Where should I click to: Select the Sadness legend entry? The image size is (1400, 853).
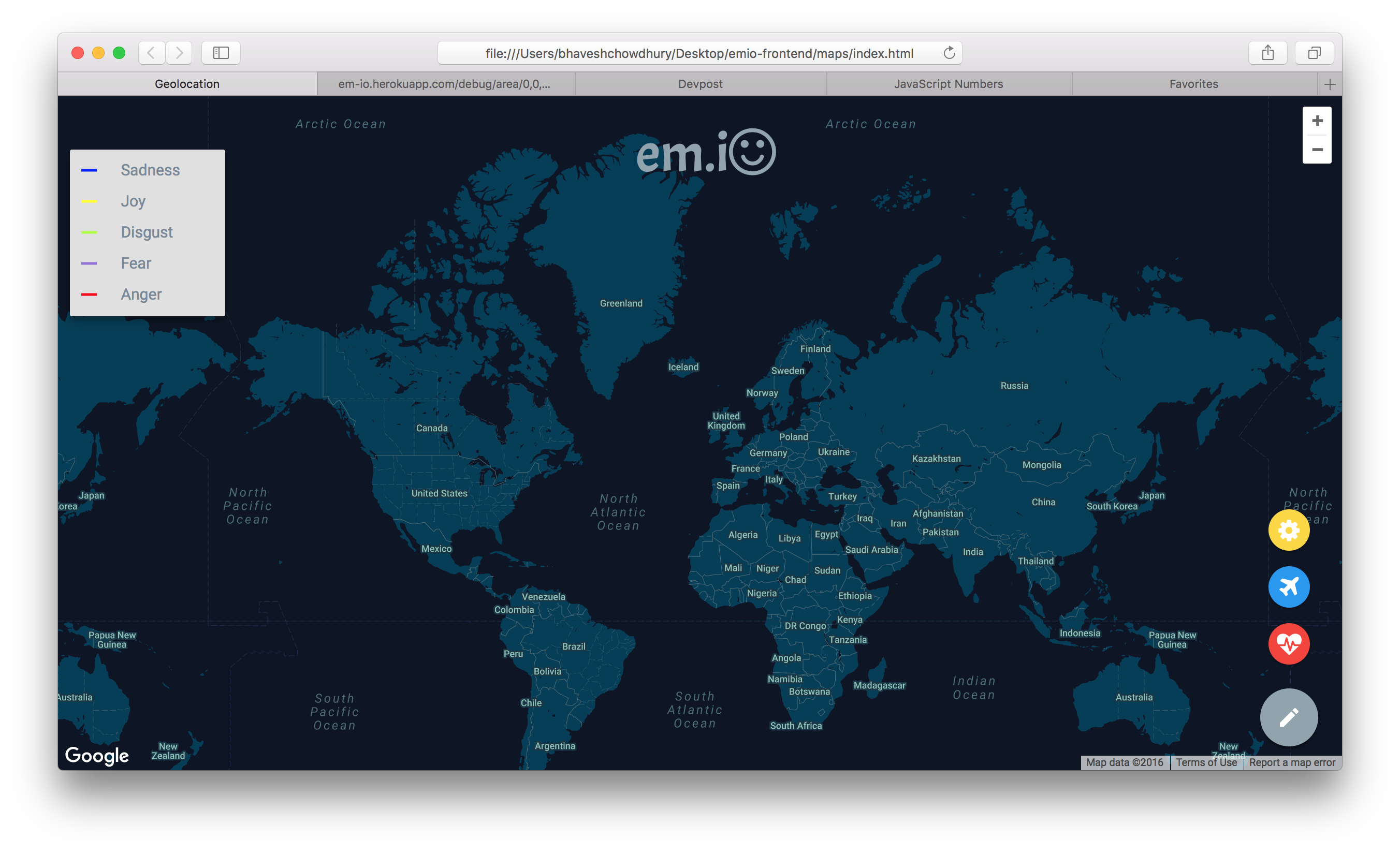pyautogui.click(x=150, y=170)
